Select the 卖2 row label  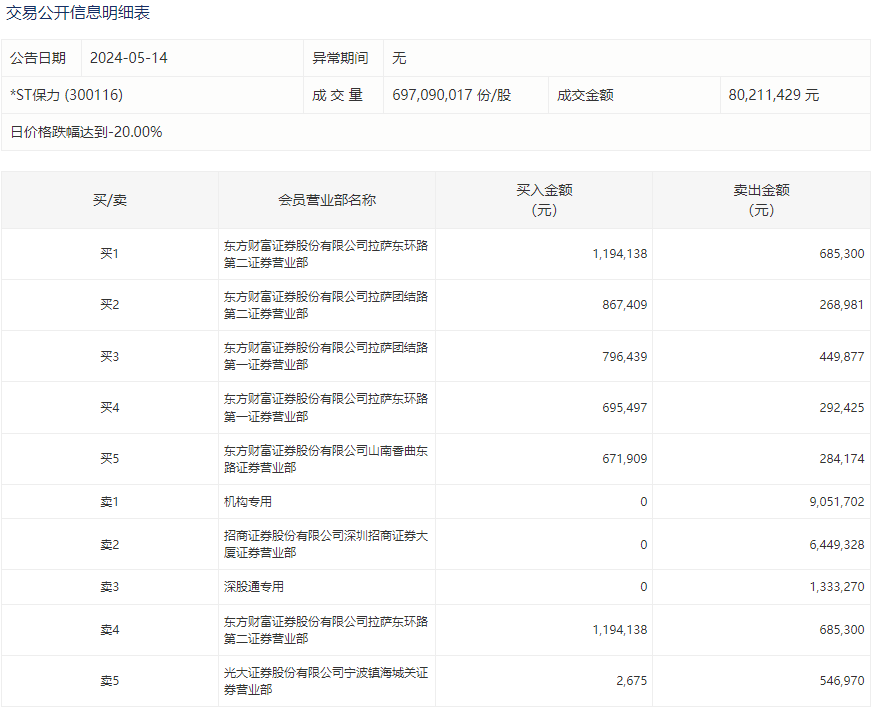click(x=110, y=544)
